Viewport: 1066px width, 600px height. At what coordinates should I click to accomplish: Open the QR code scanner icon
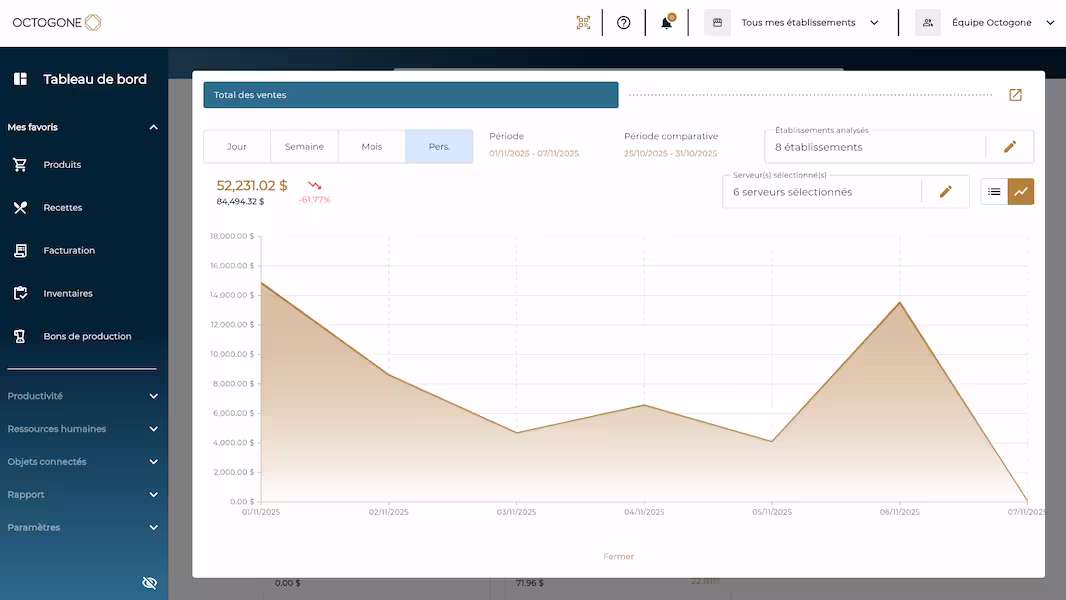(x=583, y=21)
